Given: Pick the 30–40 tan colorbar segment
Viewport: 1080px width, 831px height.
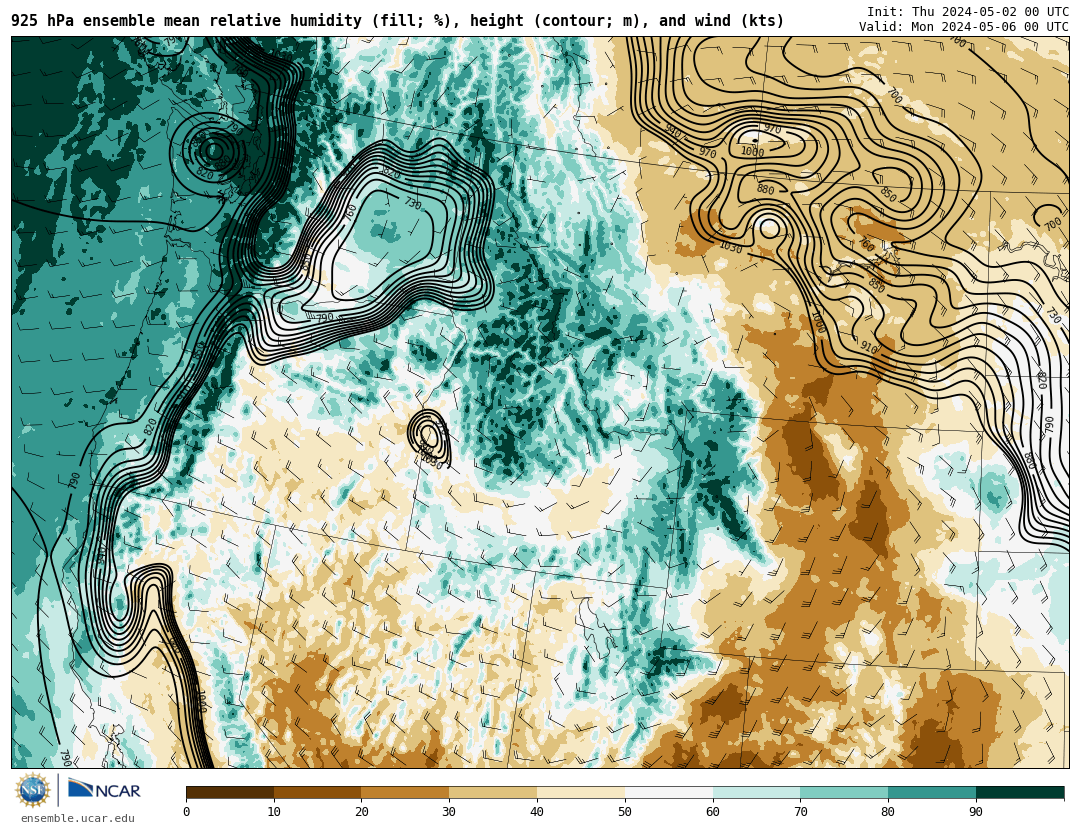Looking at the screenshot, I should coord(493,792).
